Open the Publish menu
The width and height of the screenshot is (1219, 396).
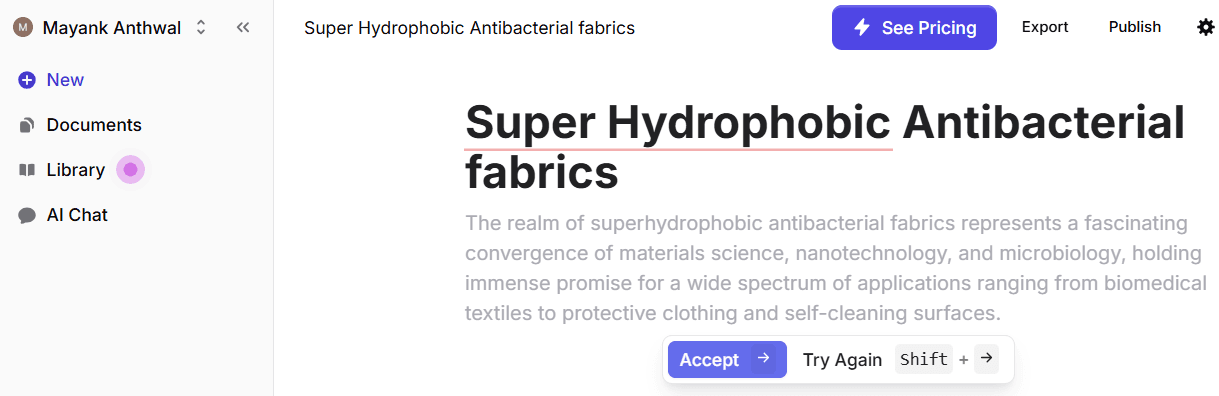click(x=1135, y=27)
